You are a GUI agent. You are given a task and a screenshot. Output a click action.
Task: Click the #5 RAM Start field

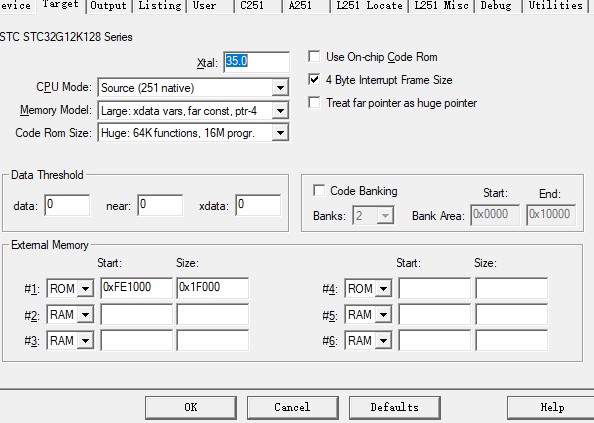point(435,314)
